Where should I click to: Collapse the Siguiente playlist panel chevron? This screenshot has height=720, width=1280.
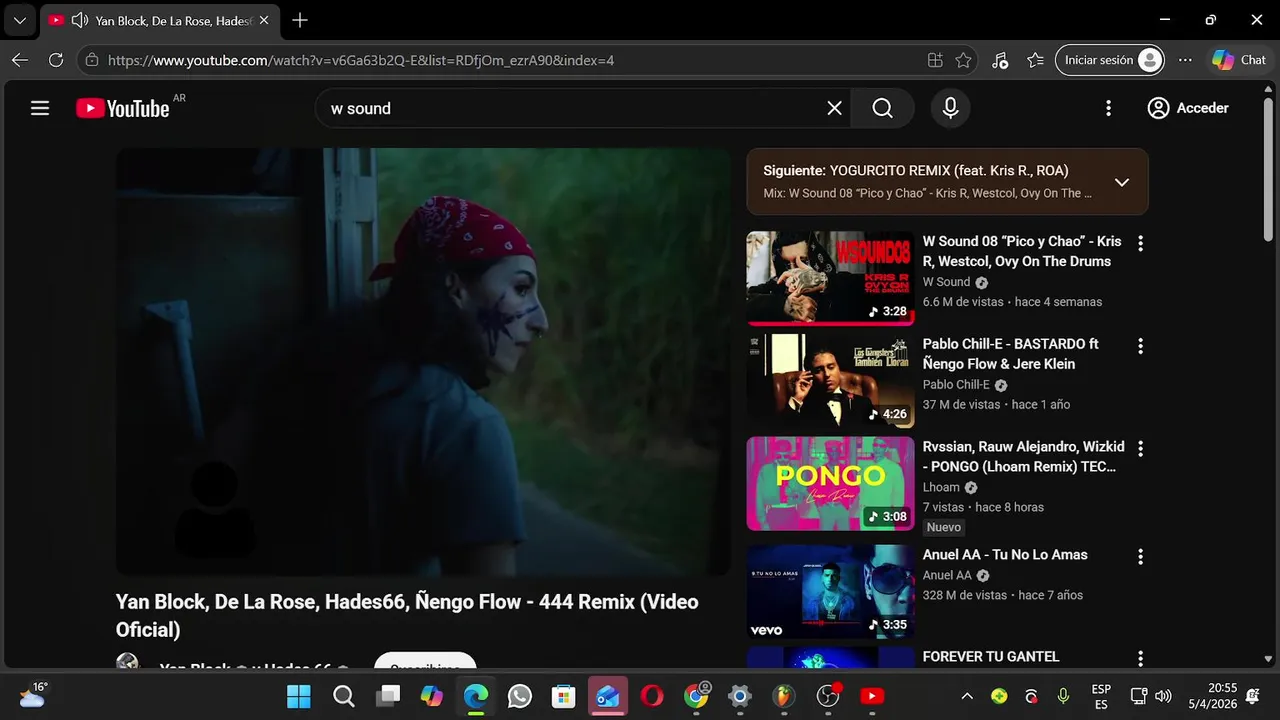click(x=1122, y=182)
